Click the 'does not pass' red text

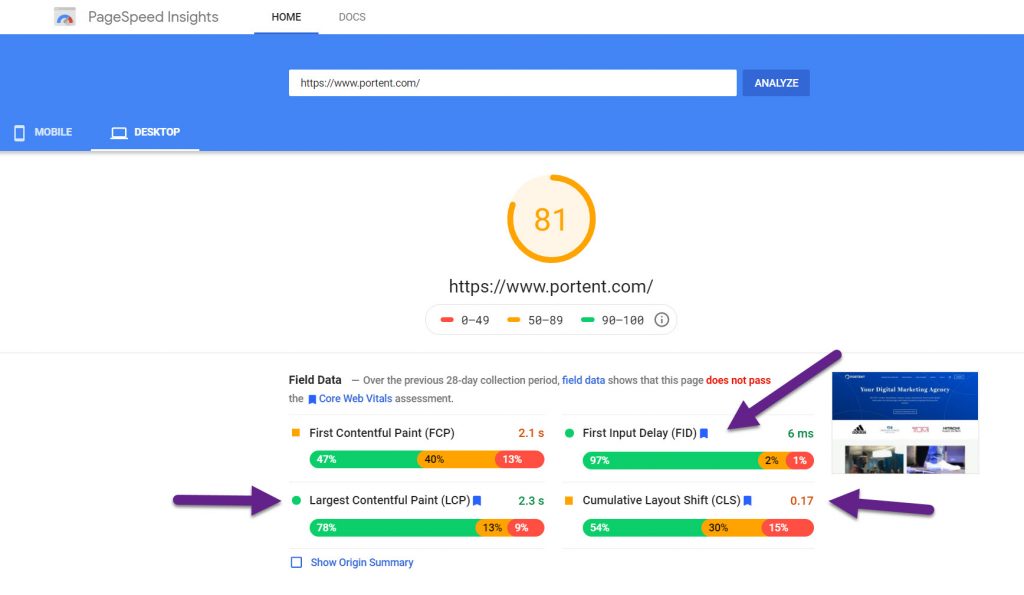tap(738, 380)
